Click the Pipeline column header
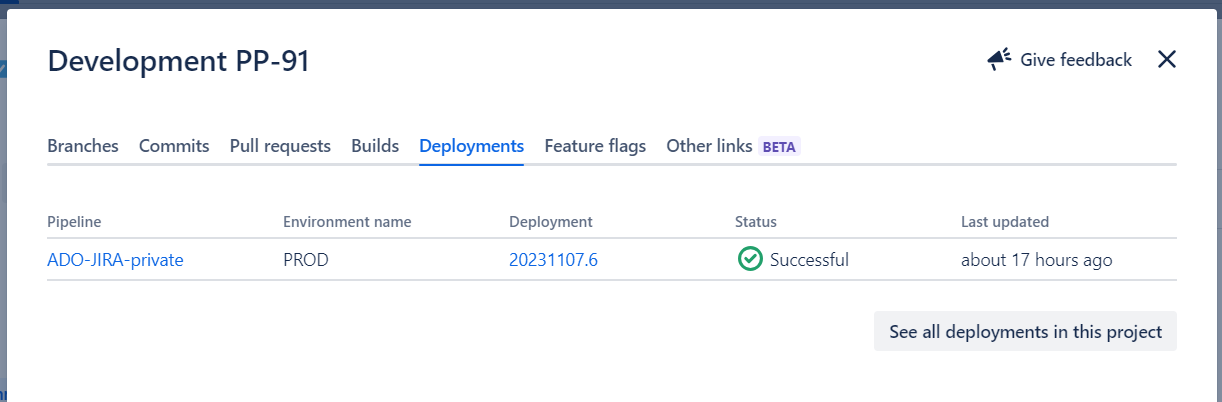The height and width of the screenshot is (402, 1222). (x=74, y=222)
